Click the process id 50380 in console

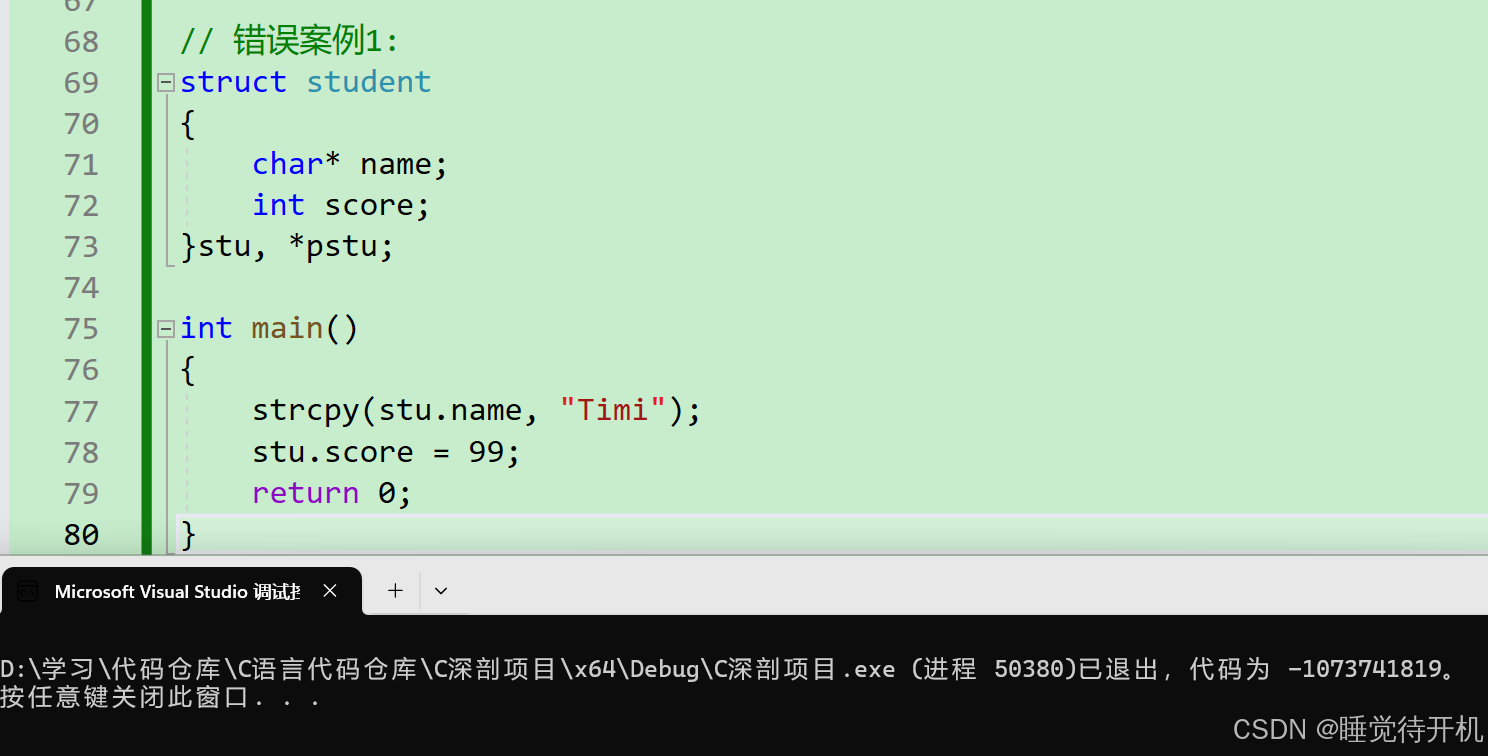click(x=1031, y=669)
